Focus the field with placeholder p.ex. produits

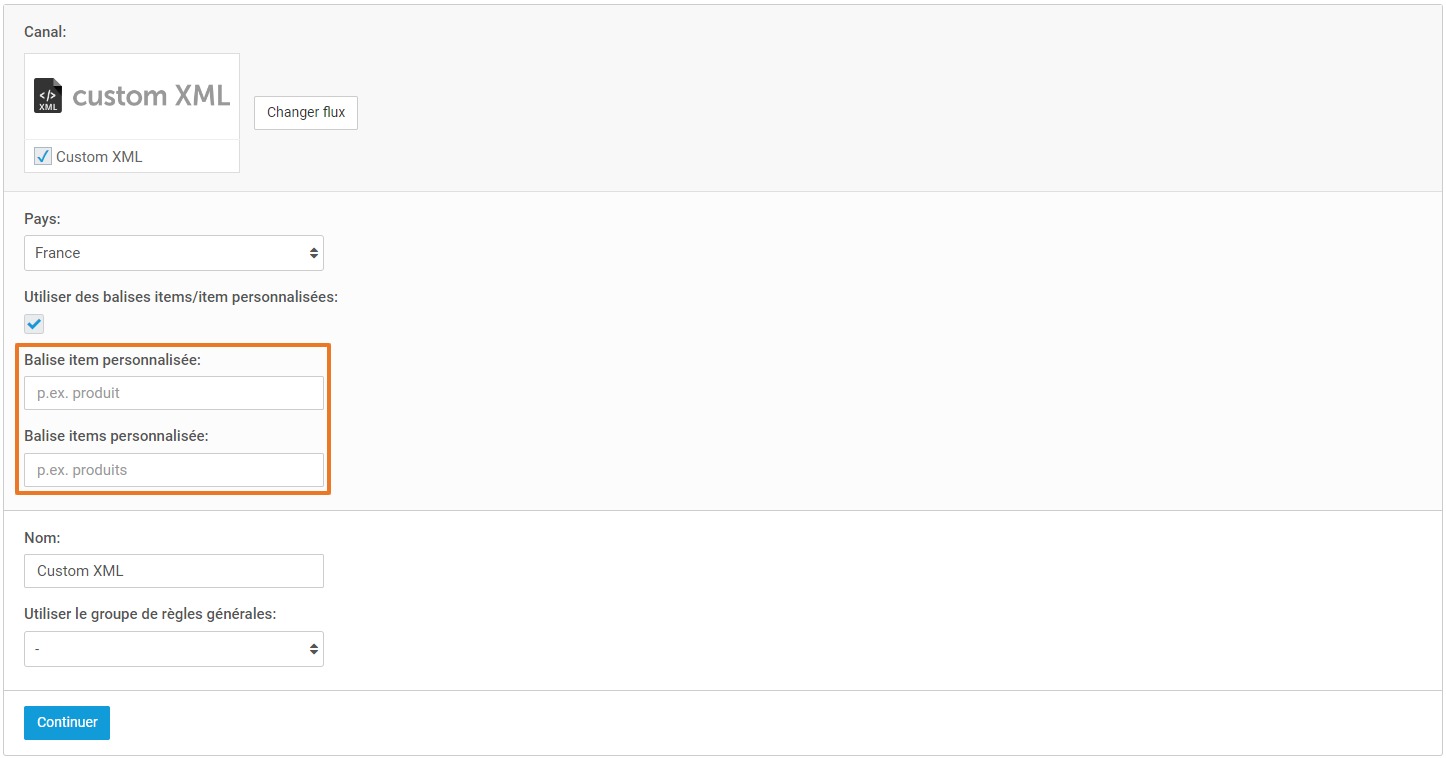click(174, 470)
